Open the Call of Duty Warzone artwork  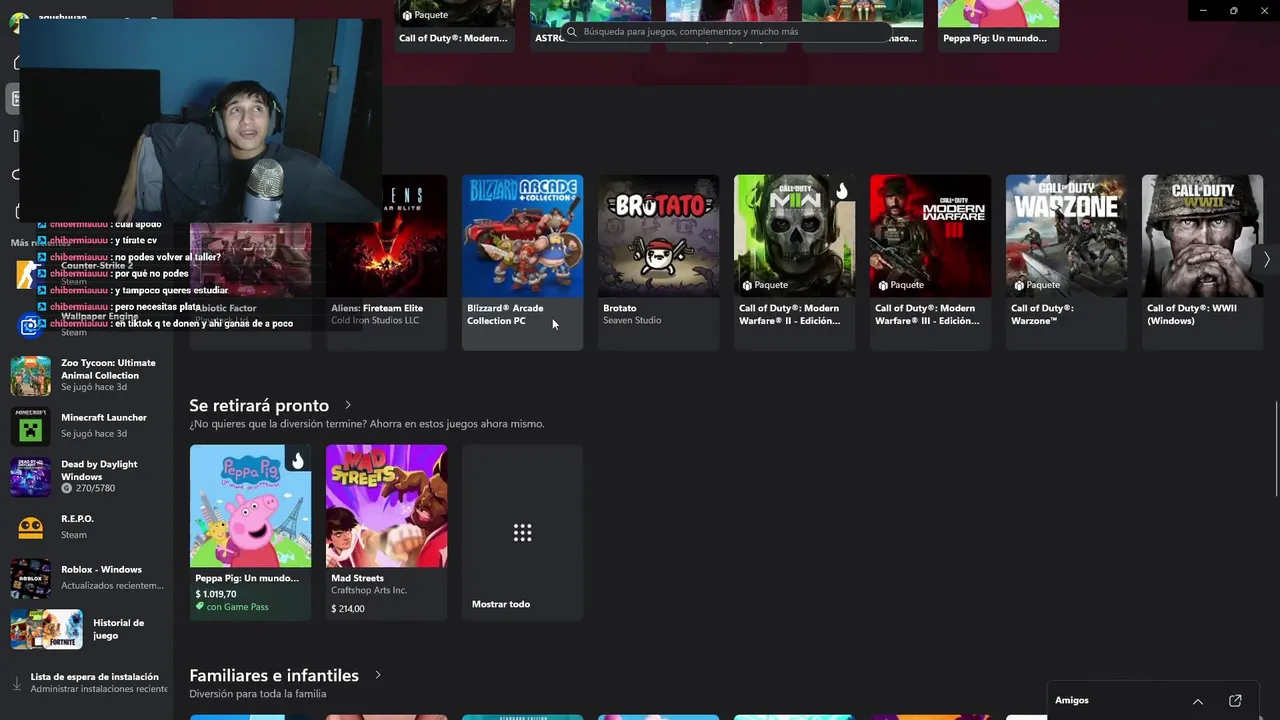click(1066, 236)
